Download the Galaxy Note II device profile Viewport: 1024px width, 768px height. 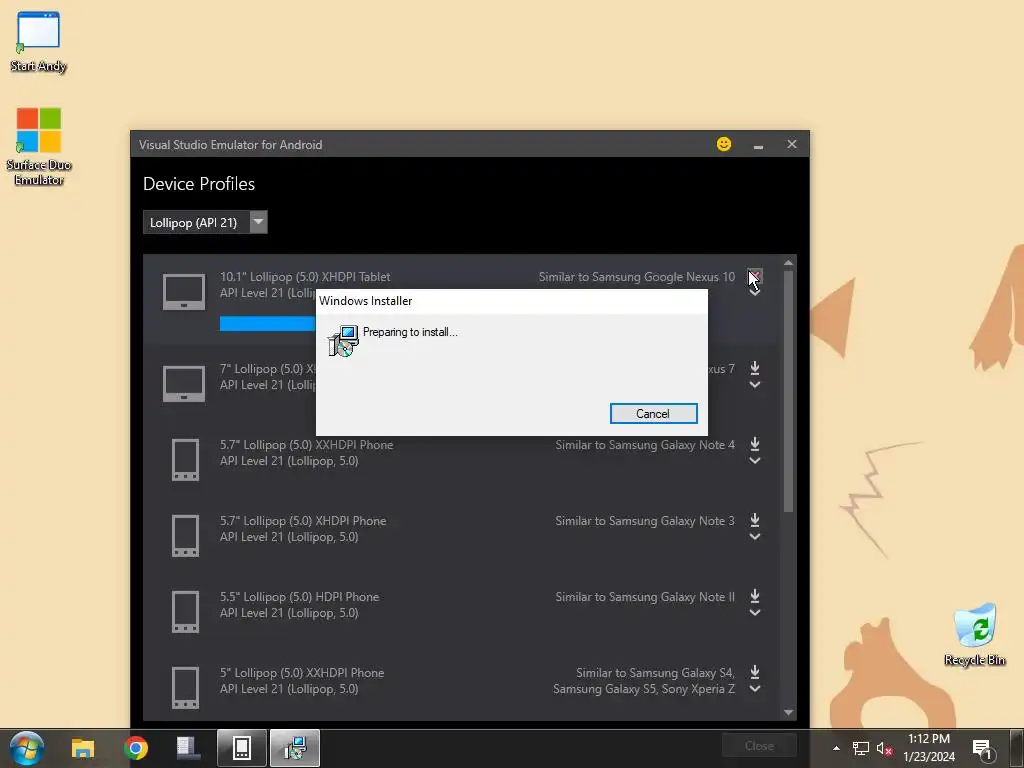[x=755, y=596]
